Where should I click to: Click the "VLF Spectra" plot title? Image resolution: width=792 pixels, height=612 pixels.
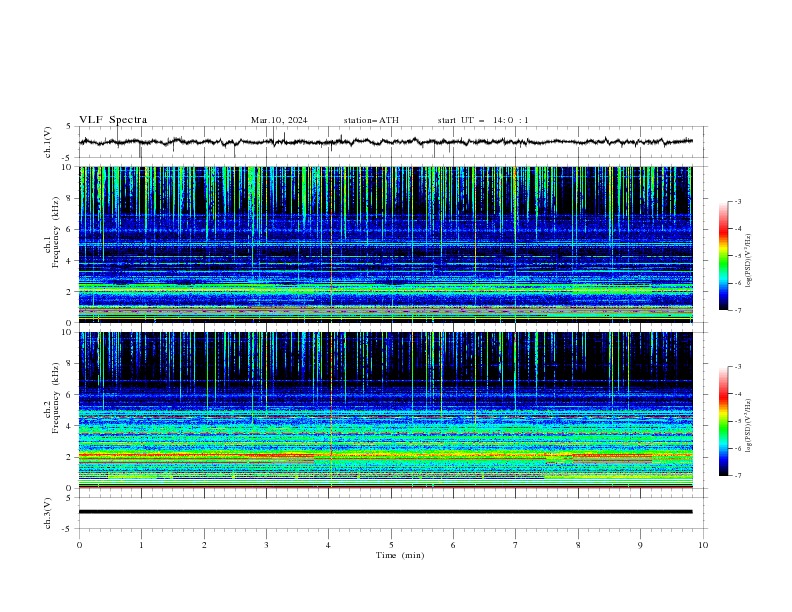pos(113,120)
